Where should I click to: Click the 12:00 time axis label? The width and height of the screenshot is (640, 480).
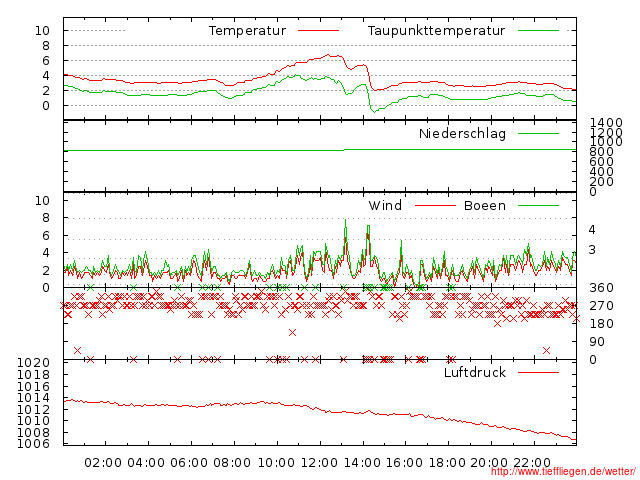point(319,462)
